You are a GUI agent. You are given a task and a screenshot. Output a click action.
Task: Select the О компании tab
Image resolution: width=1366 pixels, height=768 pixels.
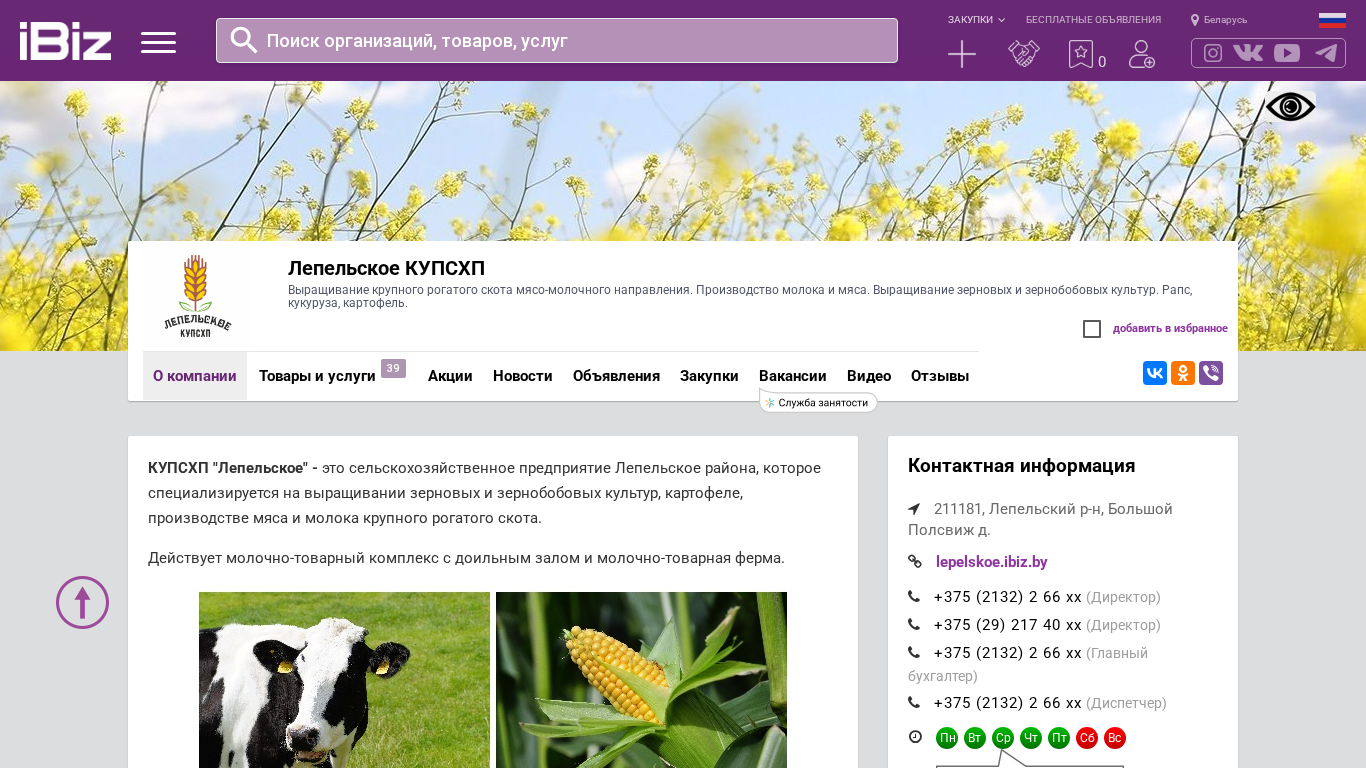click(195, 376)
